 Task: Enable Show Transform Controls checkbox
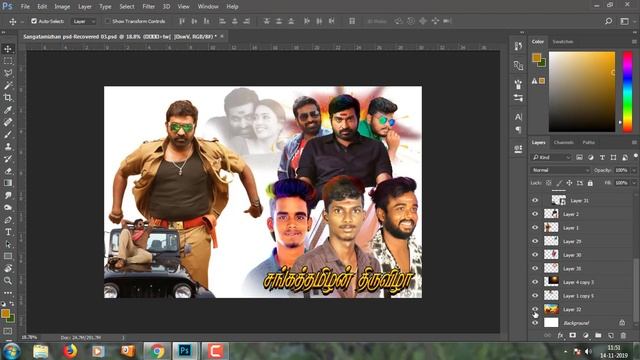tap(108, 21)
